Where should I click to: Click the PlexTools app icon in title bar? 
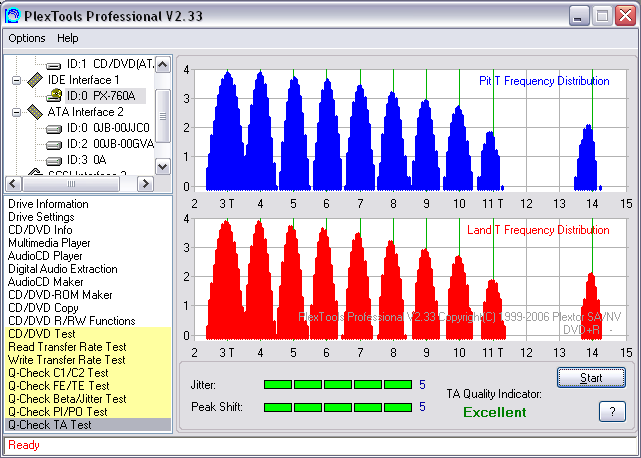pyautogui.click(x=12, y=16)
